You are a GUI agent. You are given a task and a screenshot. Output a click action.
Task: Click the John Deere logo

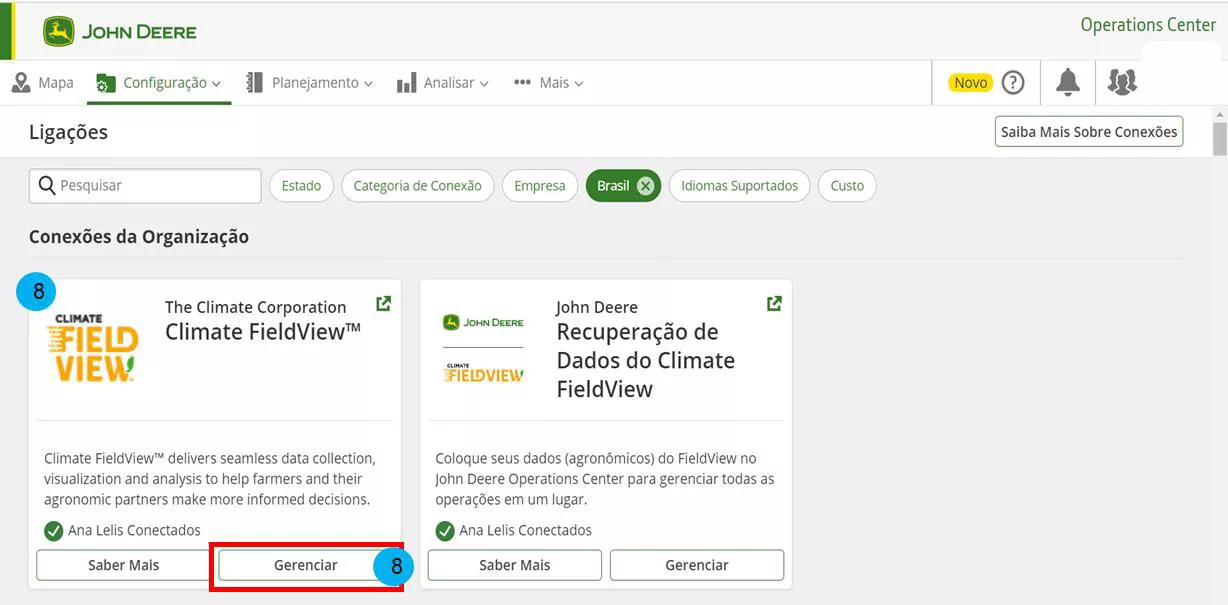pyautogui.click(x=120, y=32)
